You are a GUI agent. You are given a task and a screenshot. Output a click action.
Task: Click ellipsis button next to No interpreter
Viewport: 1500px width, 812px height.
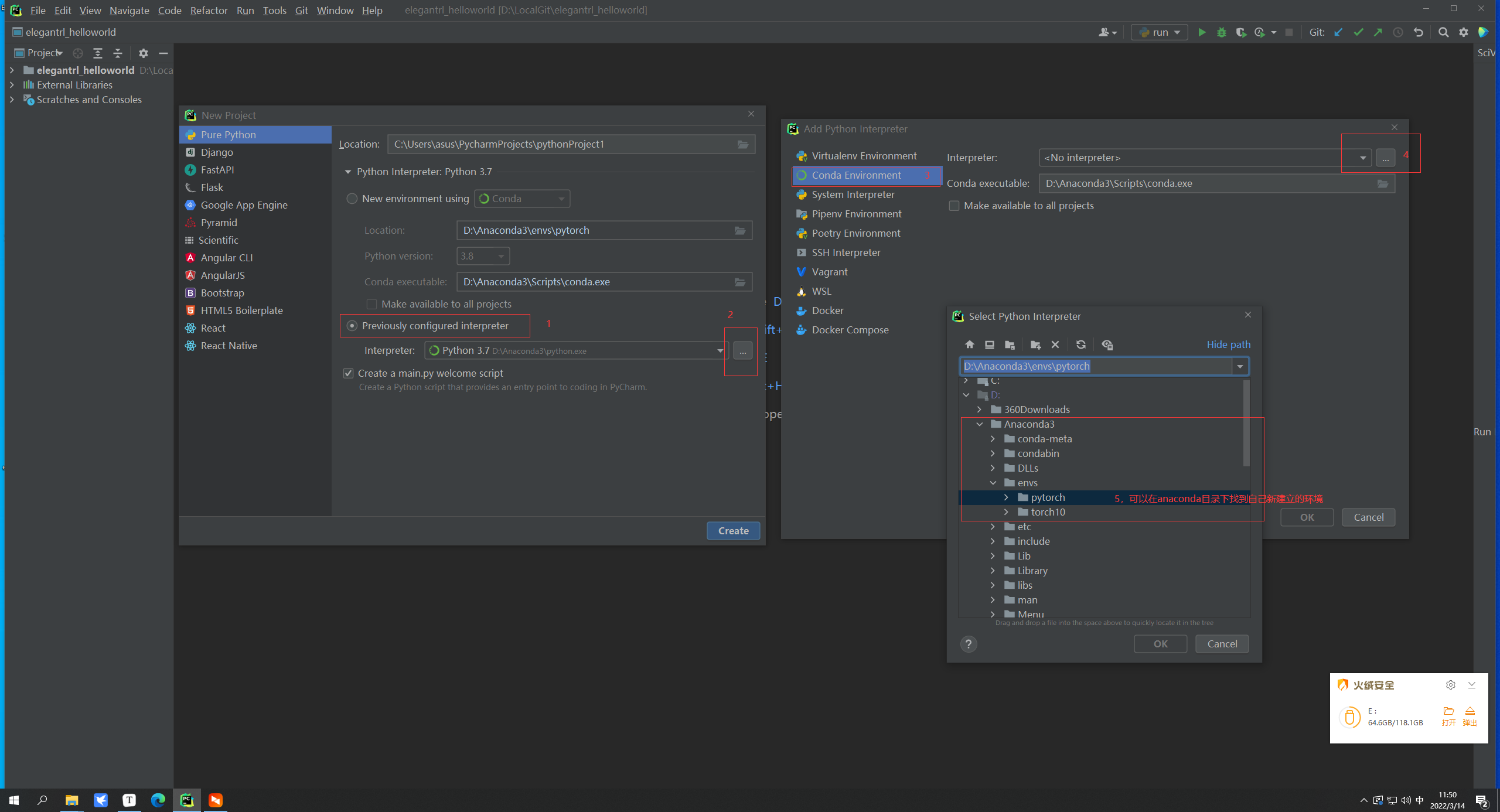[x=1385, y=158]
